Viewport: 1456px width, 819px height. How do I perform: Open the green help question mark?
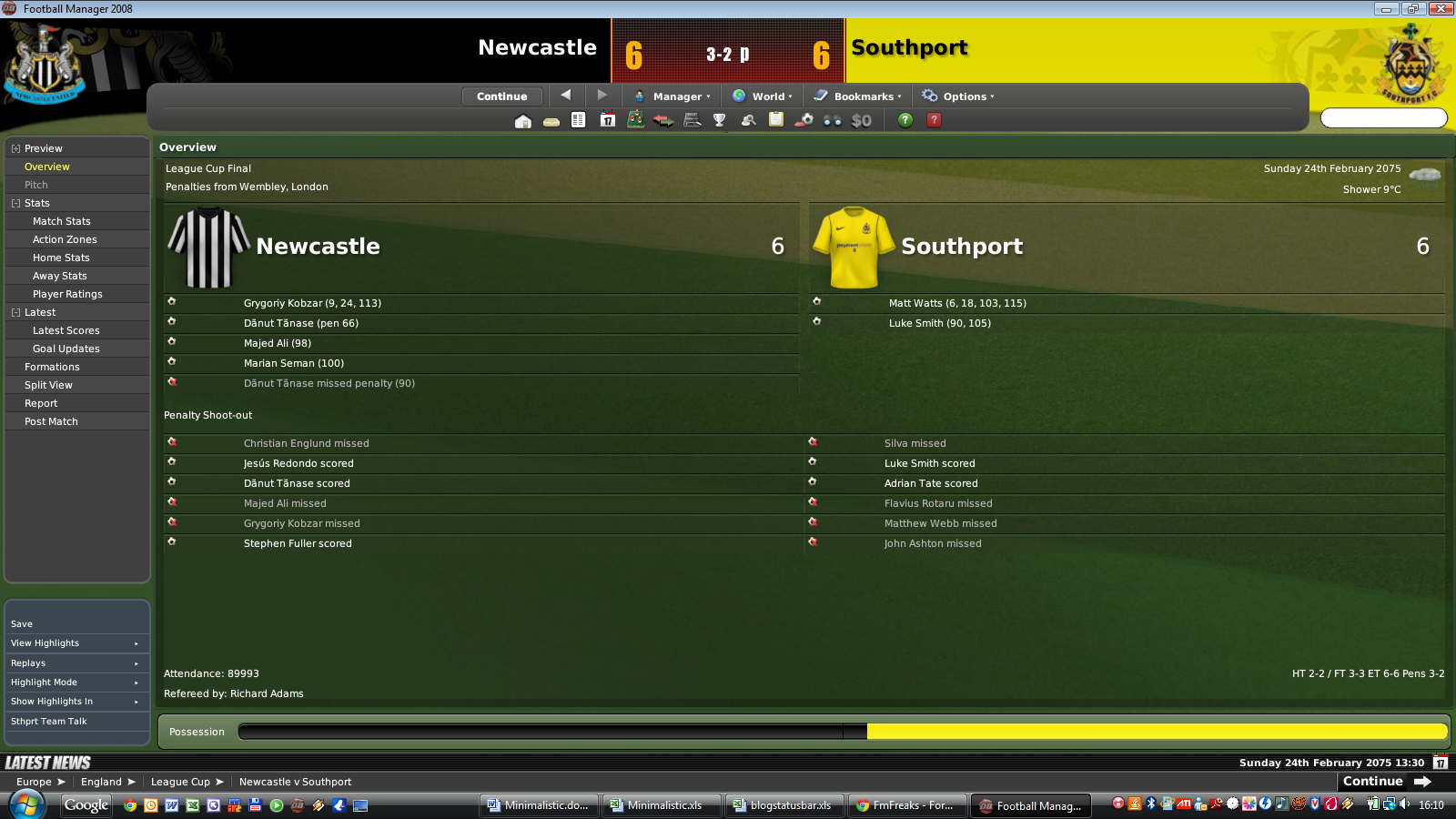(x=905, y=120)
